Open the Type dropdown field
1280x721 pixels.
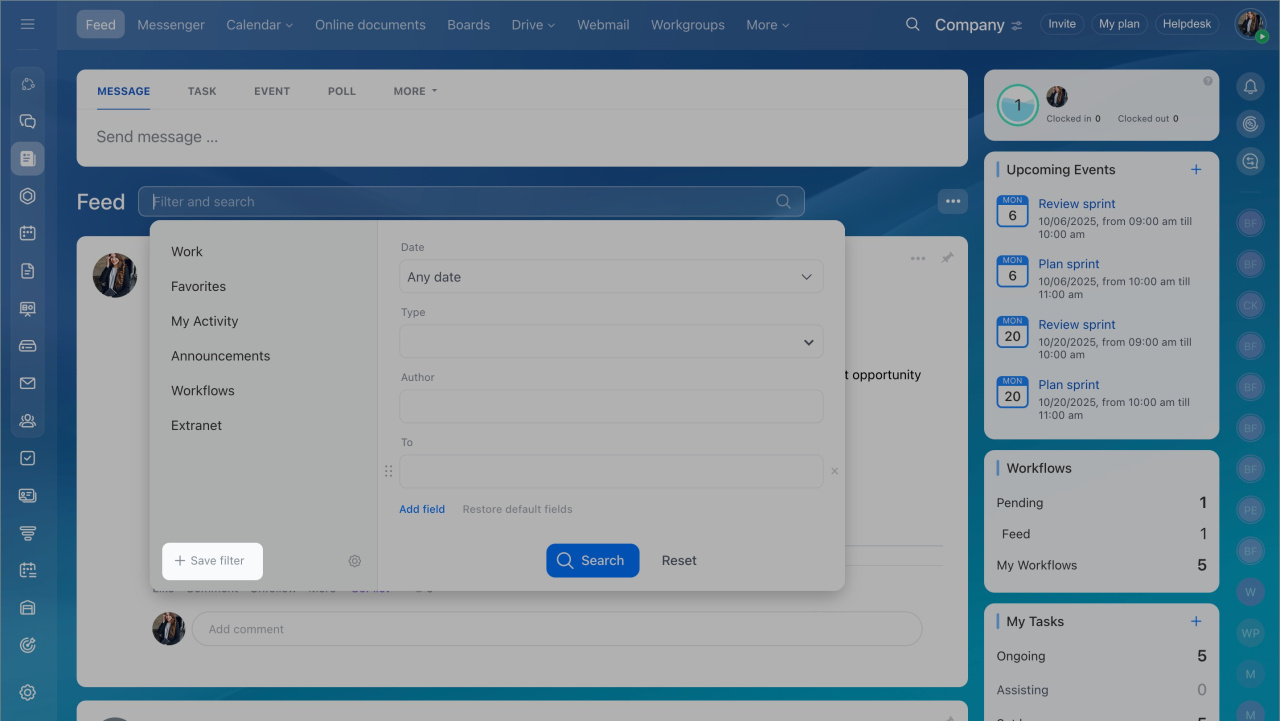tap(611, 342)
